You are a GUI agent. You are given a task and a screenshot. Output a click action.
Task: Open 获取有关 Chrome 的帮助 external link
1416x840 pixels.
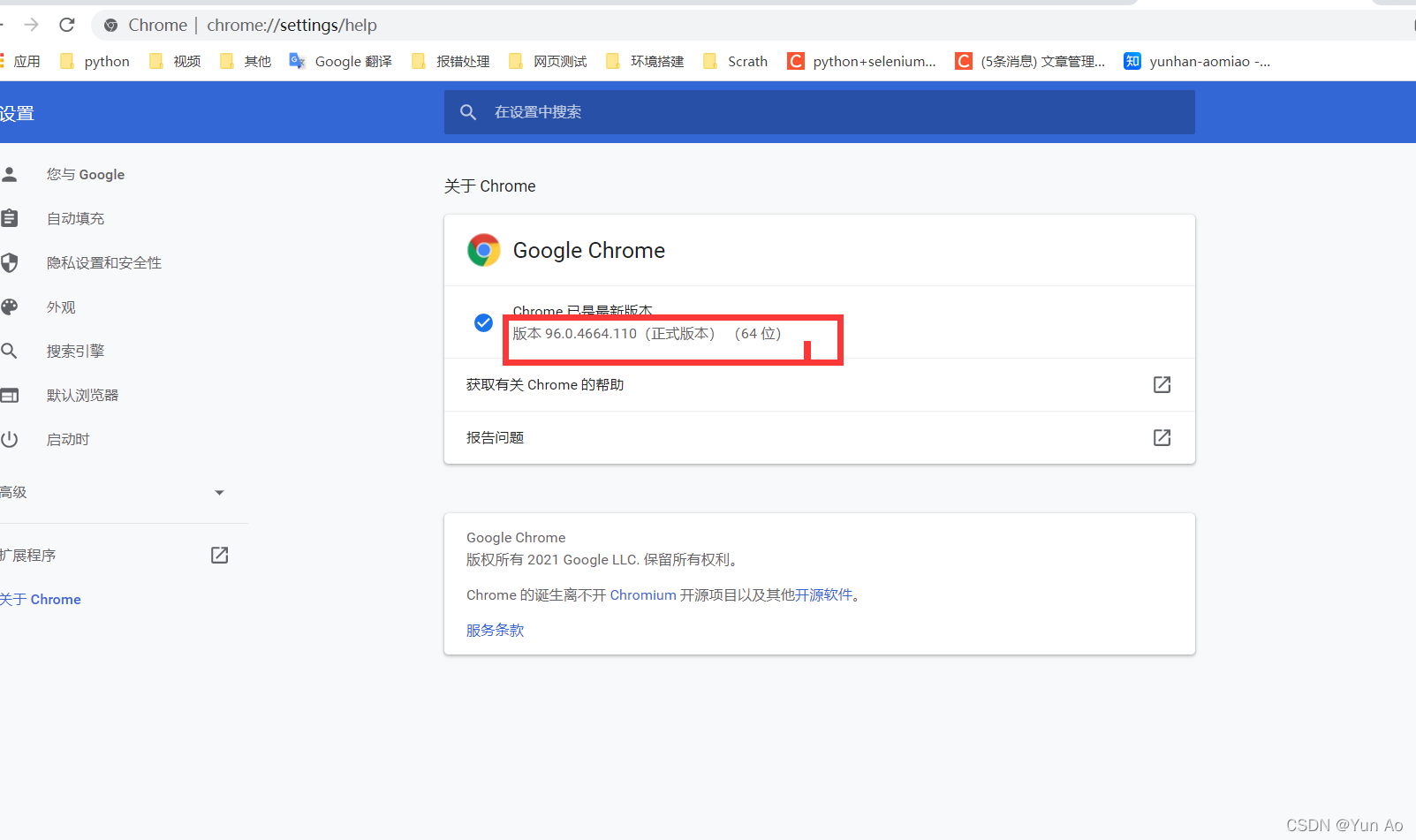1161,384
